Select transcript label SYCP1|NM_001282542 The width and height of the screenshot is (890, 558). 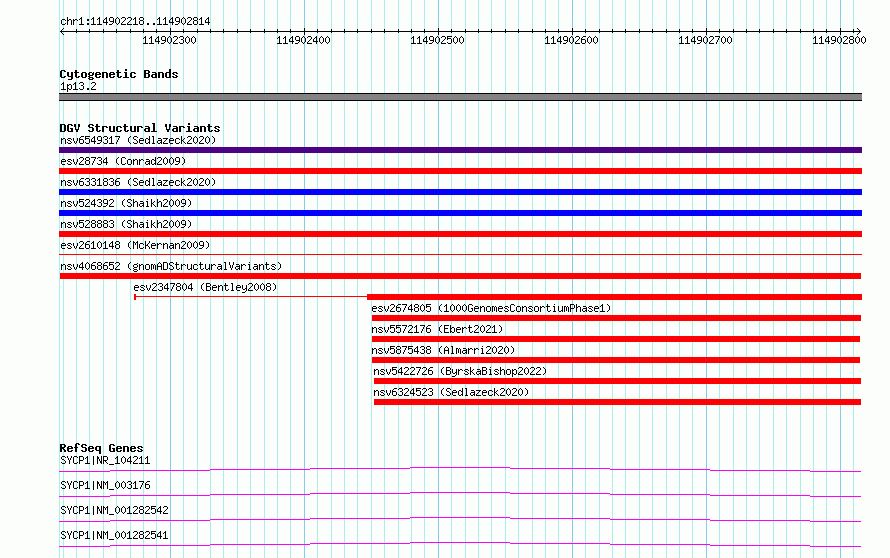pos(114,510)
